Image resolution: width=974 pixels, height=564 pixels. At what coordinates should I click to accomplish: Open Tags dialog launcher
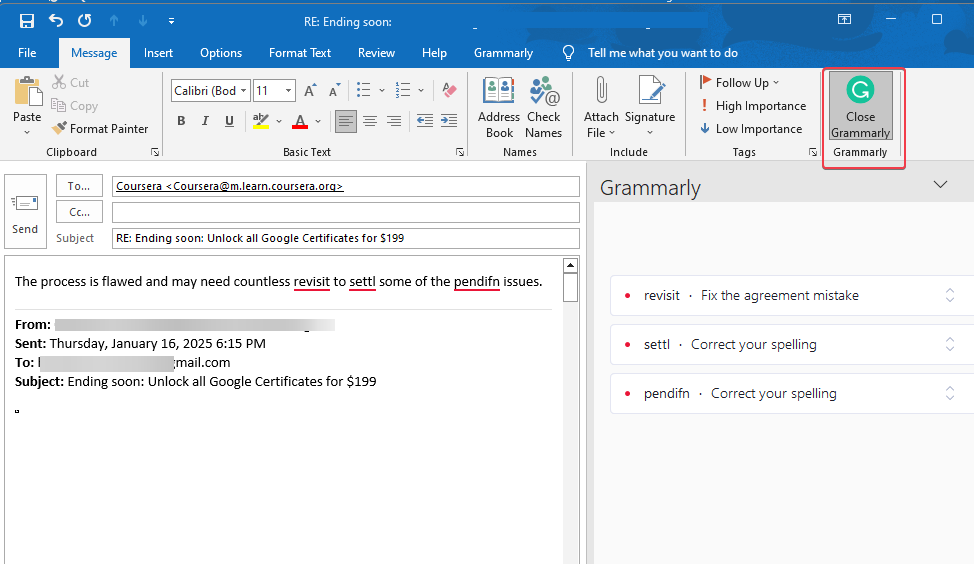[812, 152]
